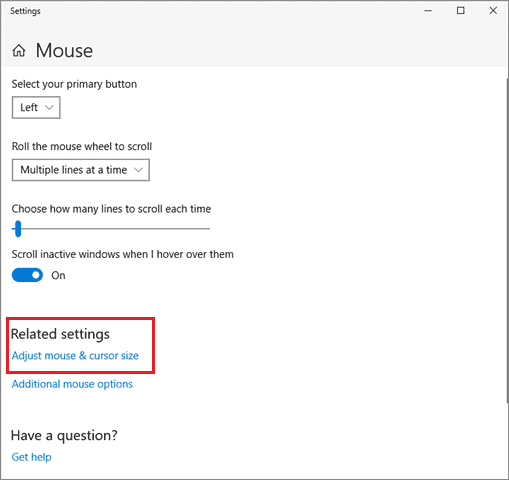Open Additional mouse options link
Screen dimensions: 509x480
(x=72, y=384)
